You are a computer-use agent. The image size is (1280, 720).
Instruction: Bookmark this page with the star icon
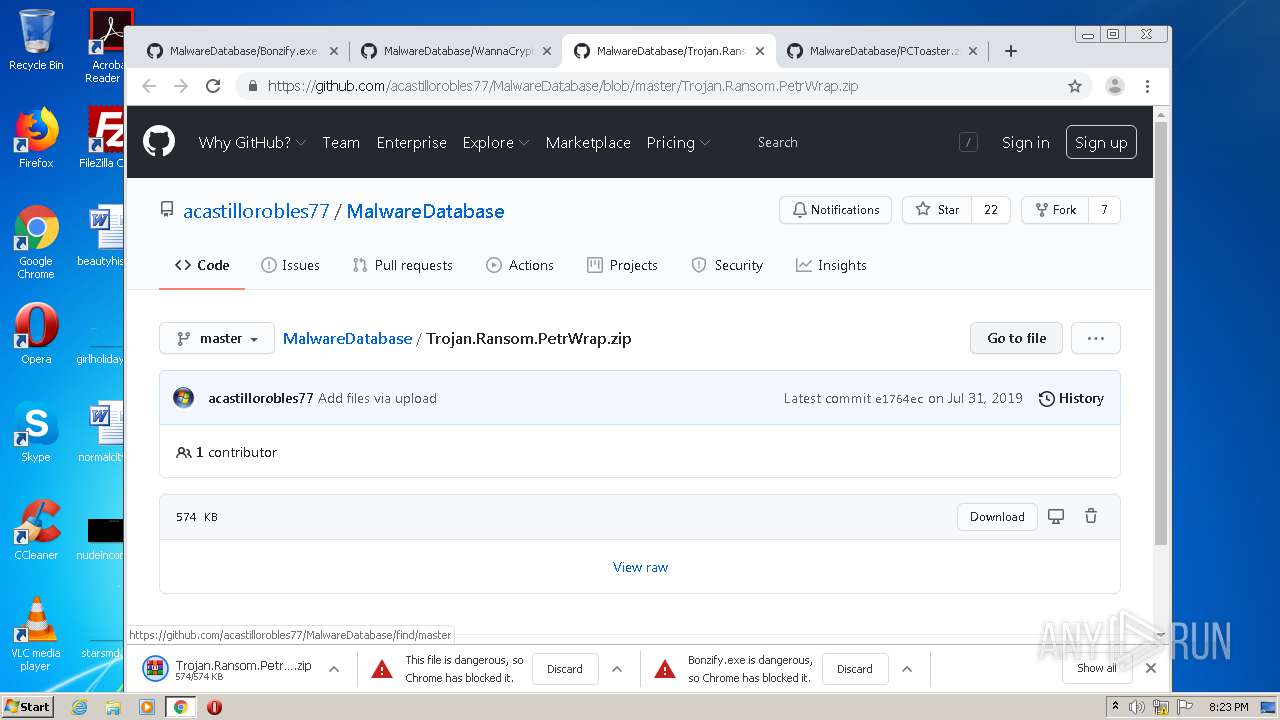click(1075, 86)
